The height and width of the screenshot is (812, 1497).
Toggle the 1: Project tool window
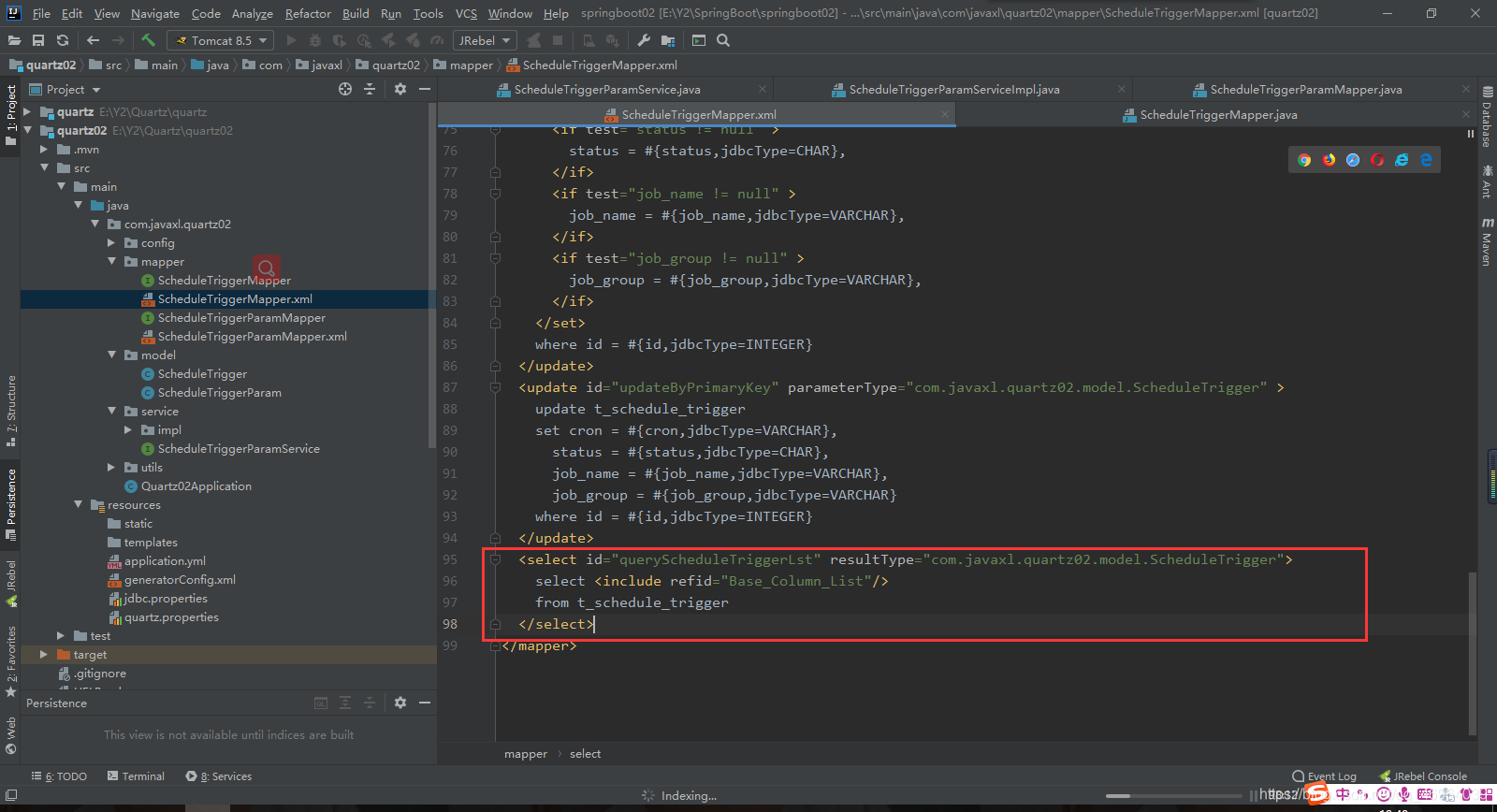[11, 115]
